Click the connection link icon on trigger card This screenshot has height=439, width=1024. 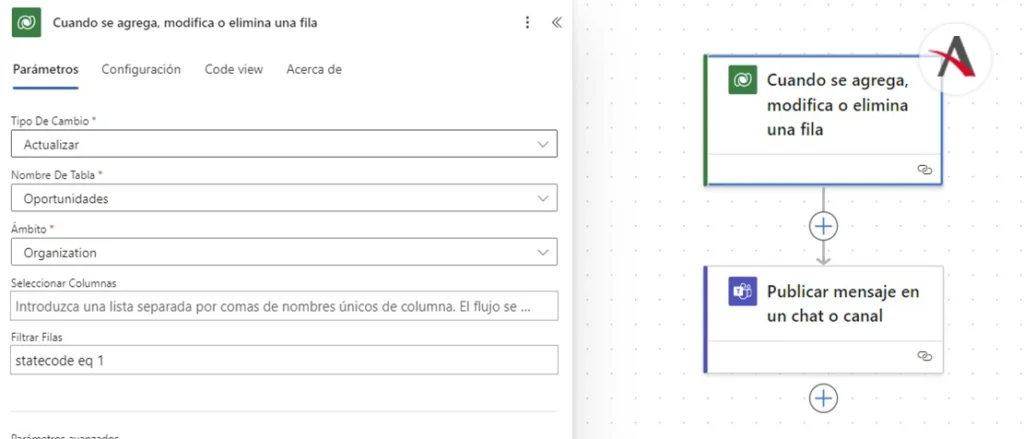coord(924,170)
